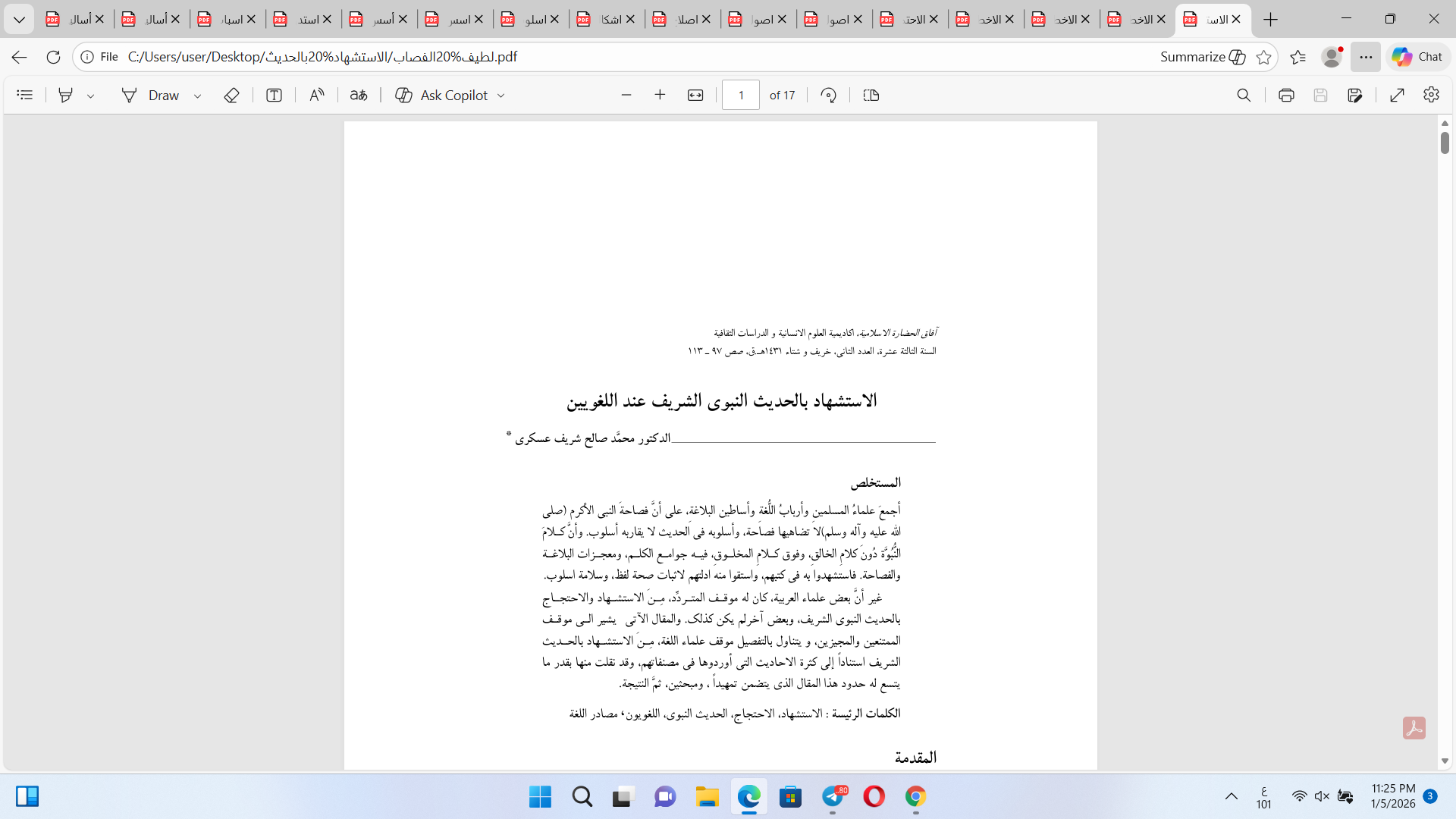This screenshot has height=819, width=1456.
Task: Click Summarize in the address bar
Action: point(1203,57)
